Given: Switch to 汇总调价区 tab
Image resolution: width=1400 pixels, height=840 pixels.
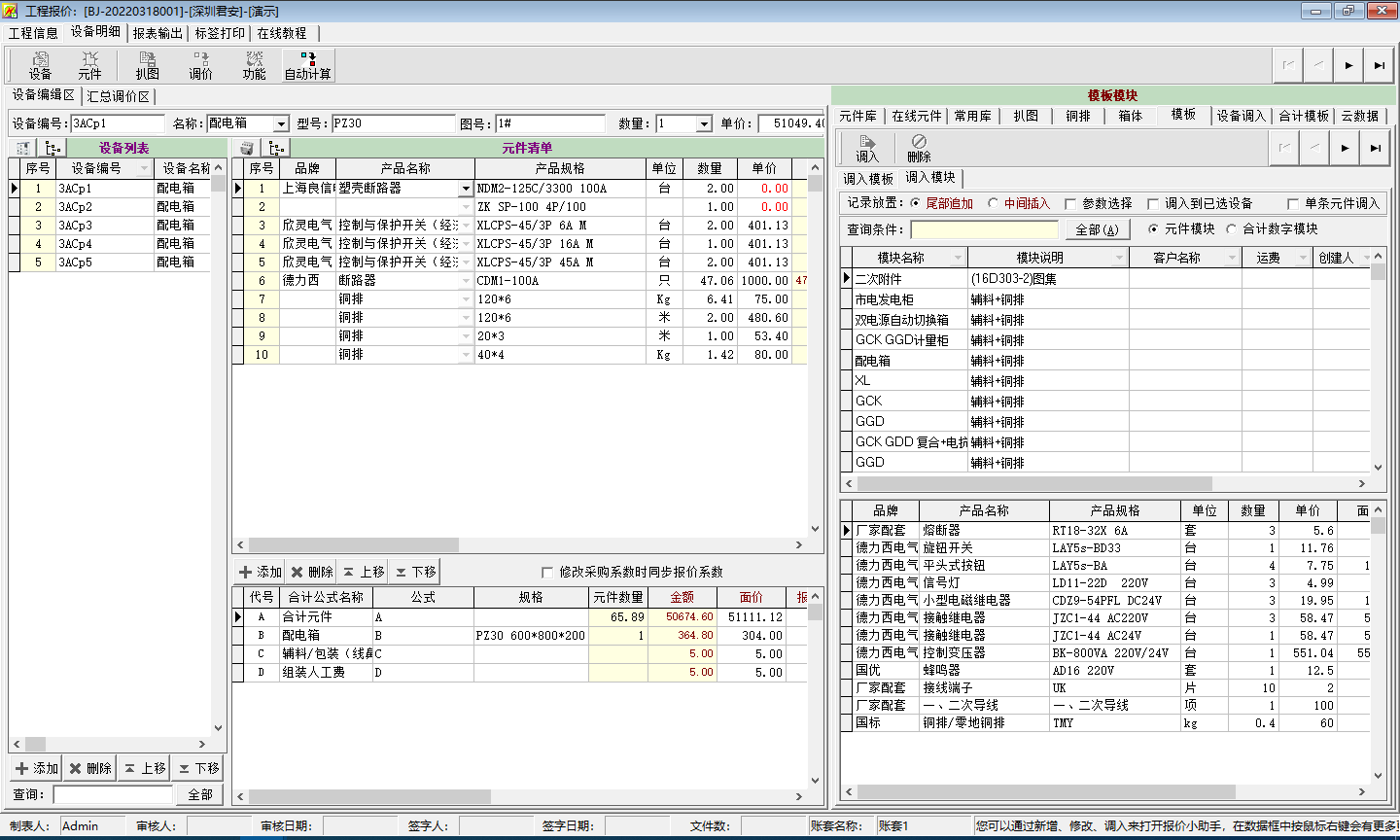Looking at the screenshot, I should point(119,96).
